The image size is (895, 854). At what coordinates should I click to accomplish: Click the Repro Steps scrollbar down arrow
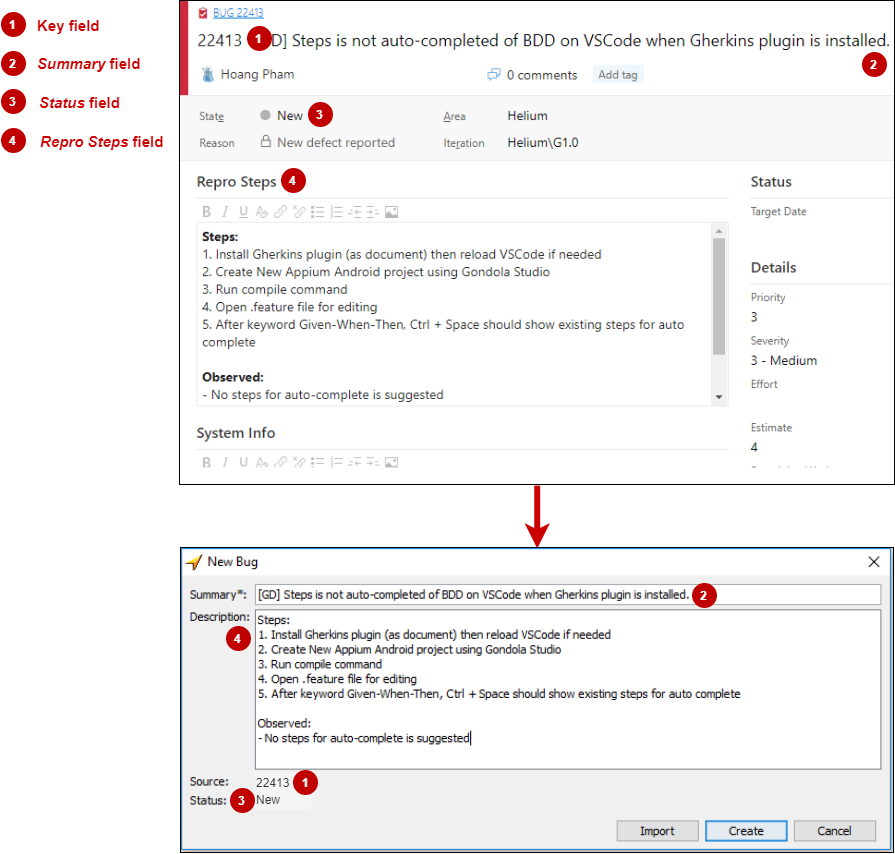(718, 397)
